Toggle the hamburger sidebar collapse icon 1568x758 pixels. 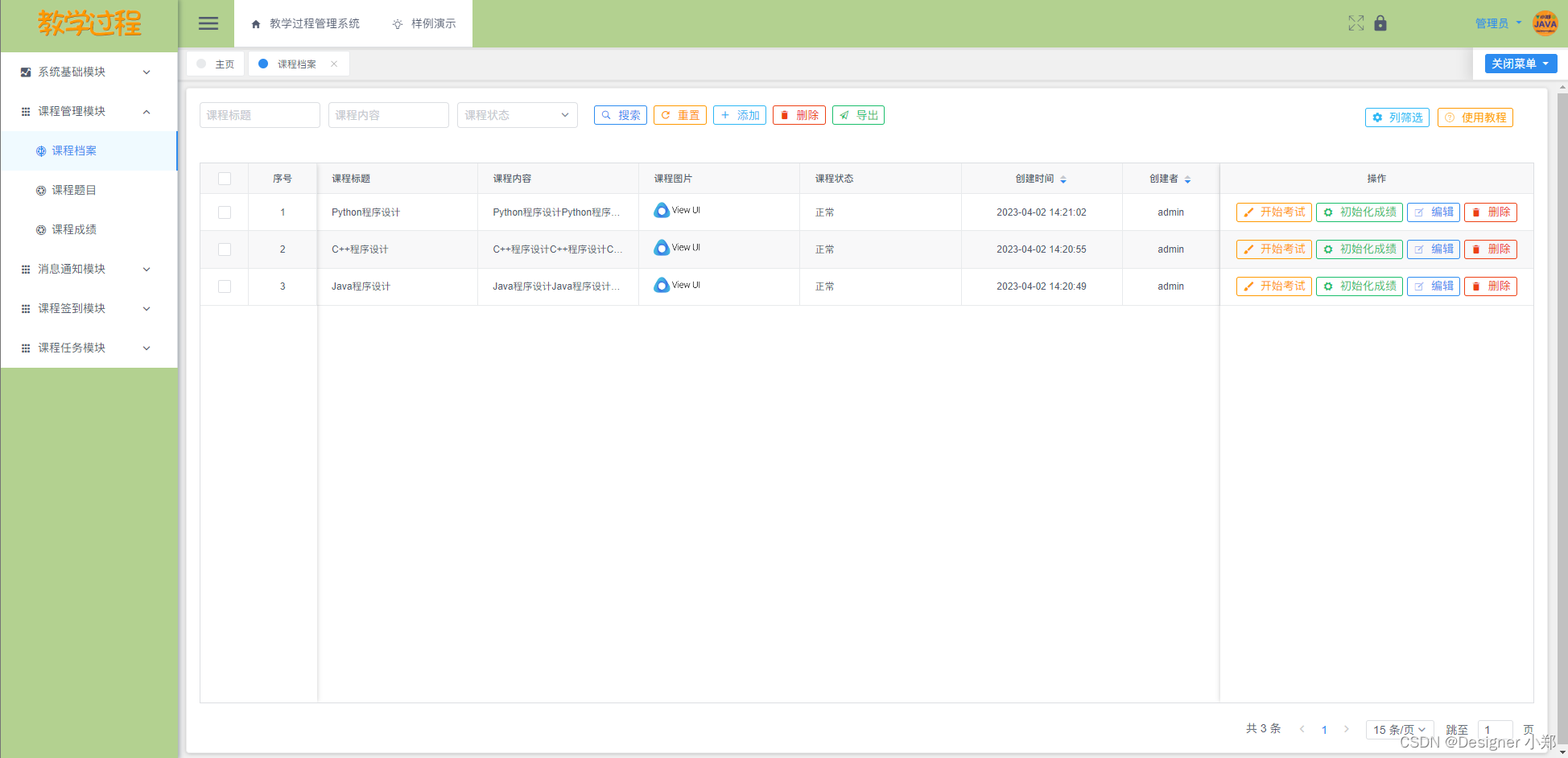[x=208, y=23]
